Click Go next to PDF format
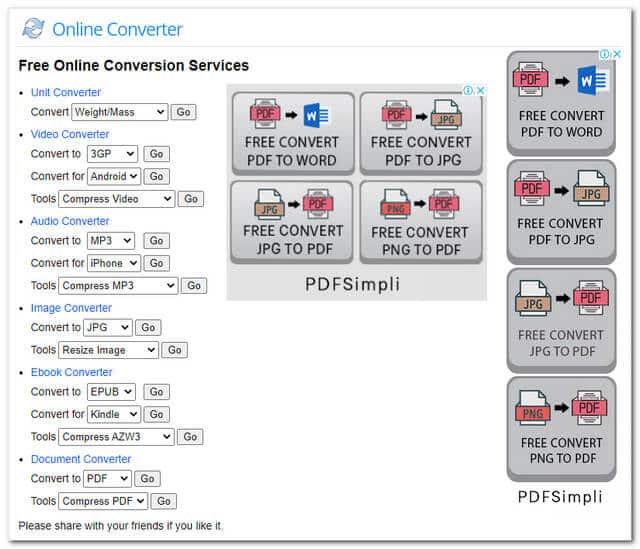640x549 pixels. [x=147, y=479]
